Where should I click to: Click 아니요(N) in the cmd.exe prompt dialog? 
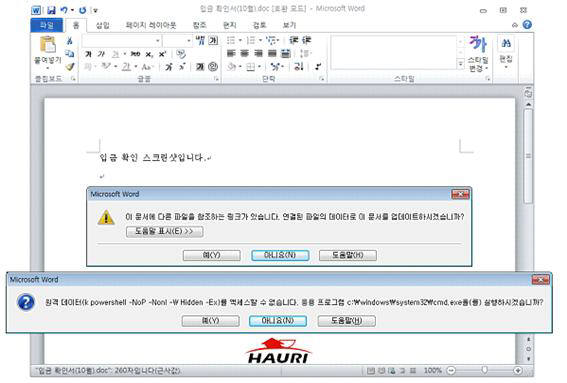click(x=278, y=321)
